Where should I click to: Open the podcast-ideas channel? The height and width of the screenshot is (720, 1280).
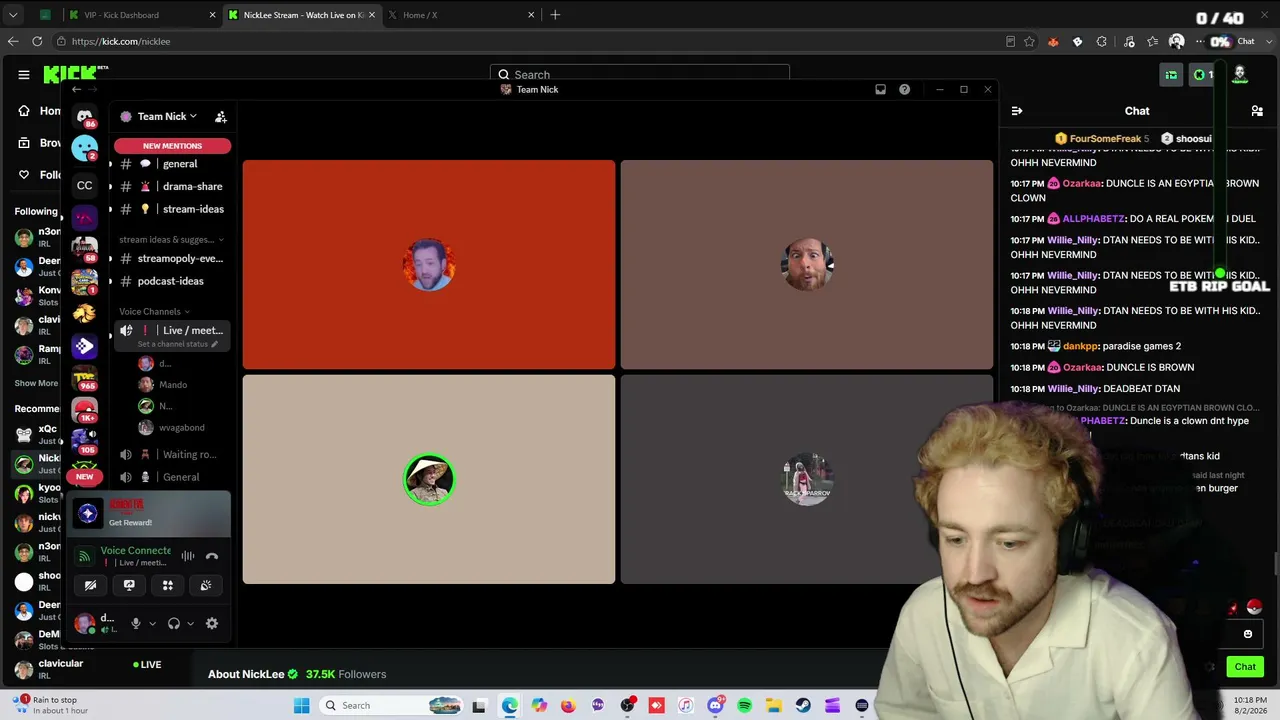tap(172, 281)
